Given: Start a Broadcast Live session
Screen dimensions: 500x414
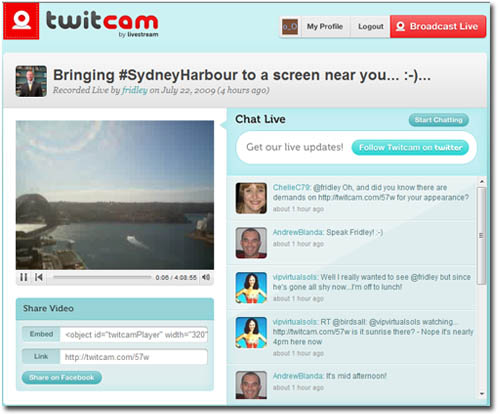Looking at the screenshot, I should point(438,27).
